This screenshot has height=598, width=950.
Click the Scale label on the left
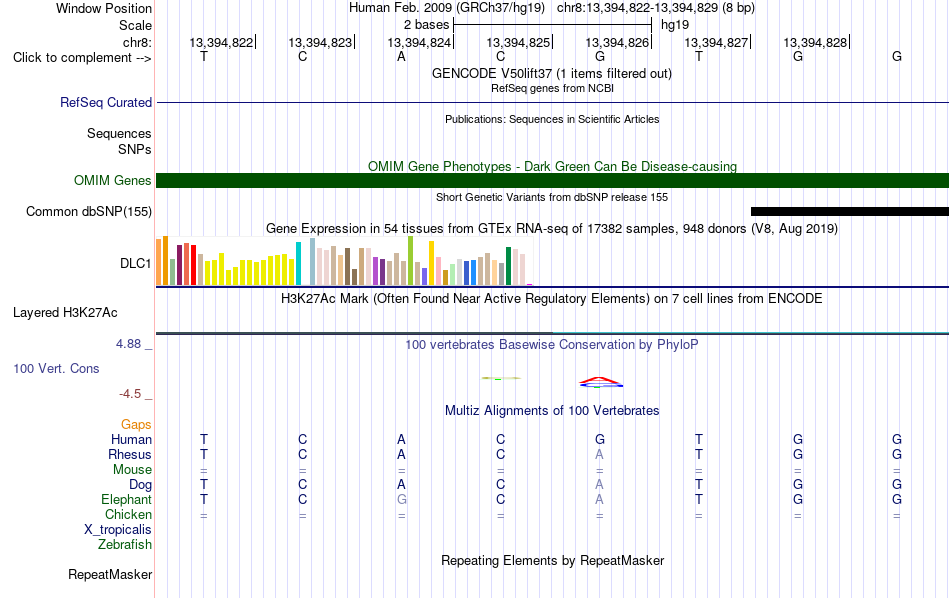(x=135, y=25)
